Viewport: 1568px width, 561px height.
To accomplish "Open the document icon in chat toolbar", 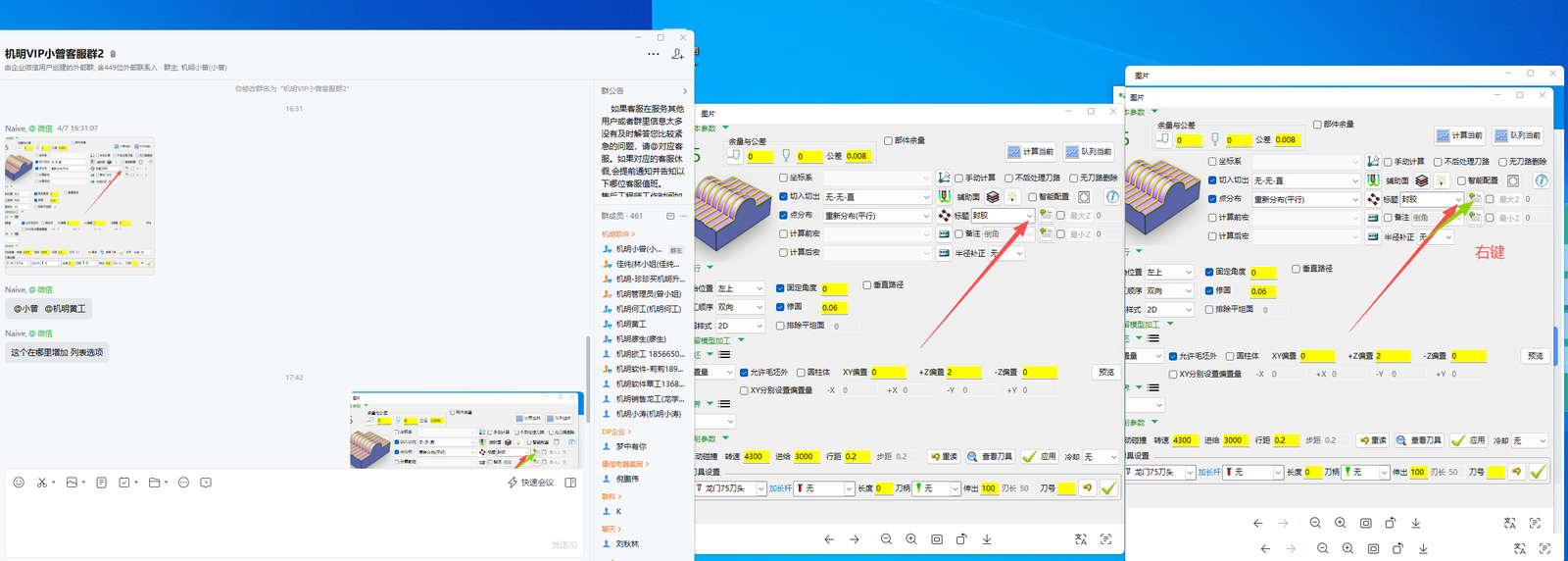I will (101, 483).
